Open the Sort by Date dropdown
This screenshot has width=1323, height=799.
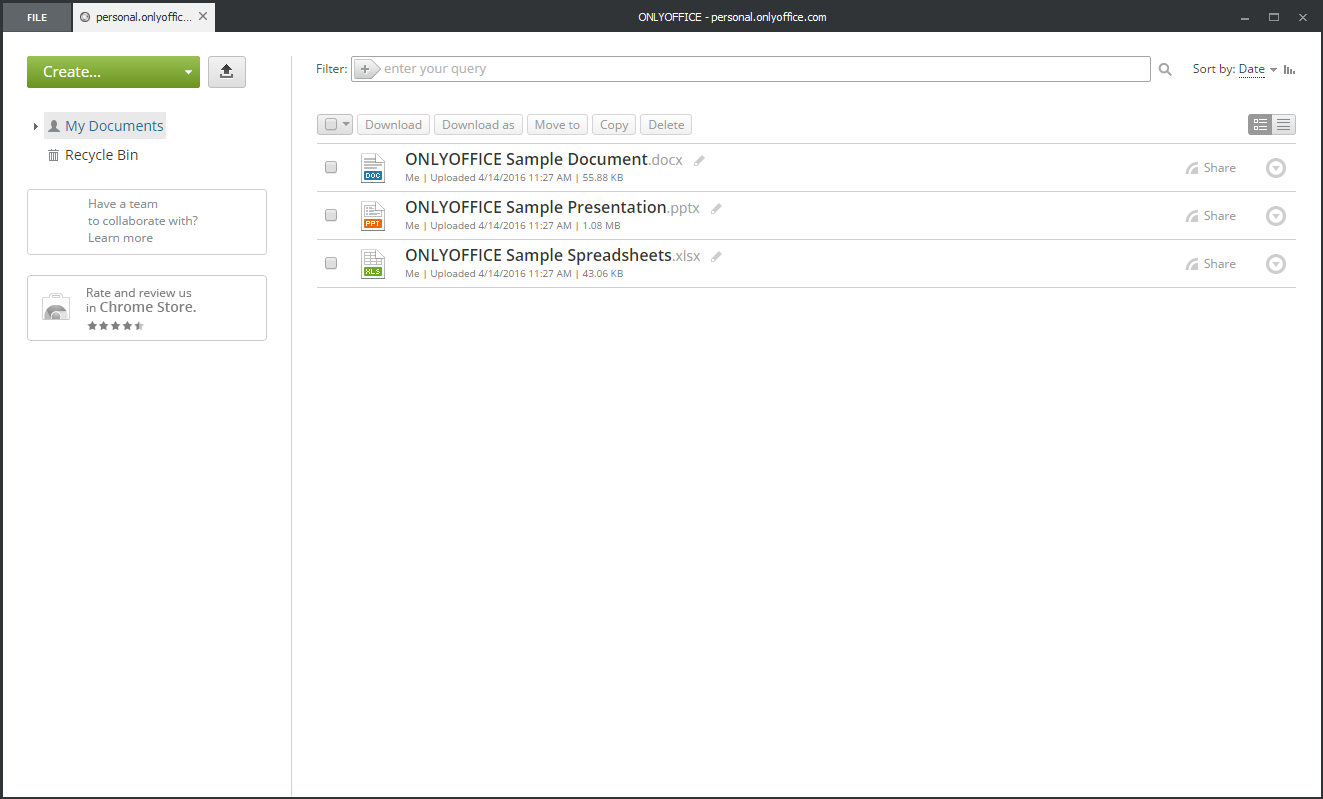[x=1257, y=70]
